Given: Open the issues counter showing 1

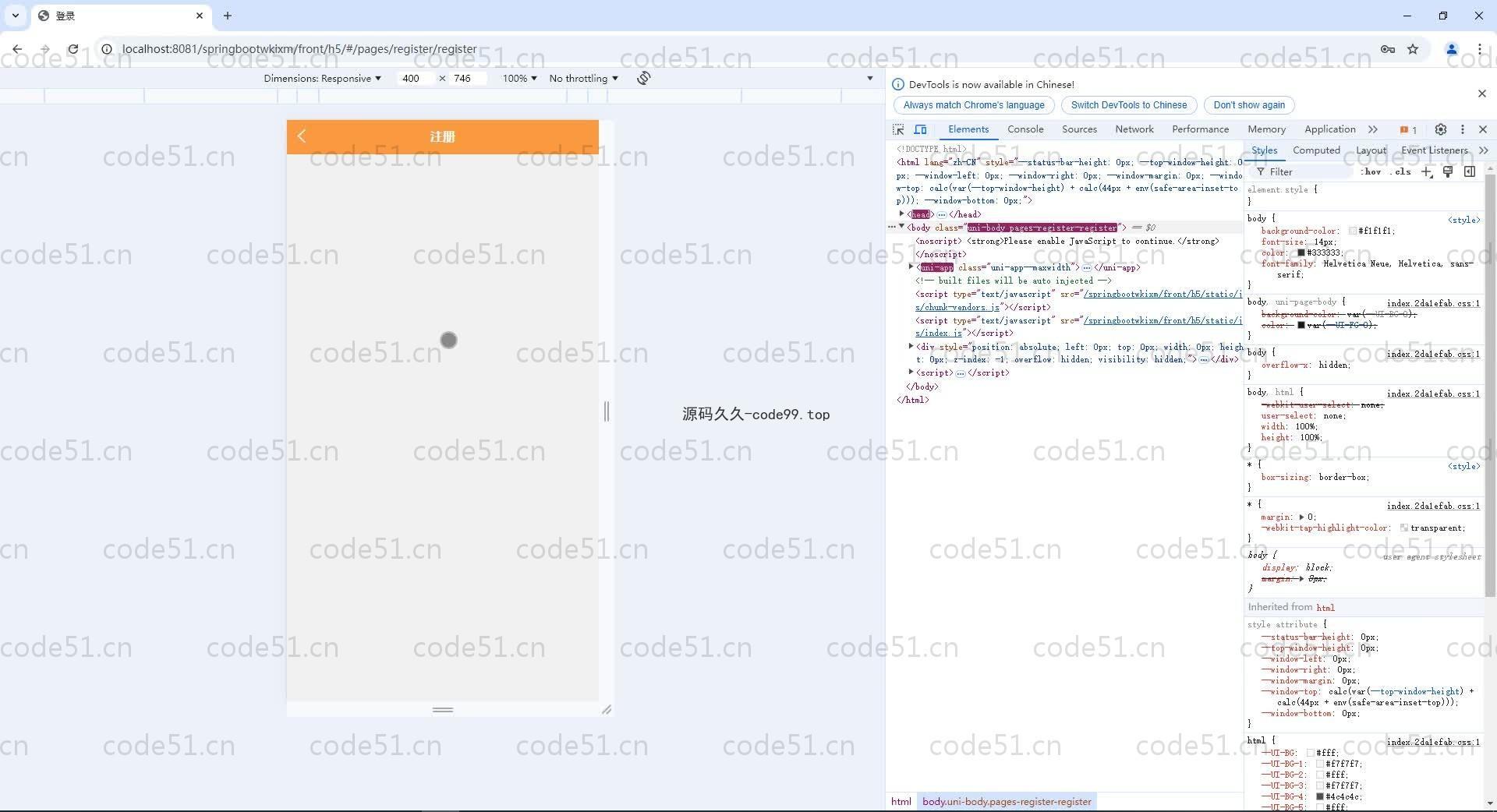Looking at the screenshot, I should (1408, 130).
